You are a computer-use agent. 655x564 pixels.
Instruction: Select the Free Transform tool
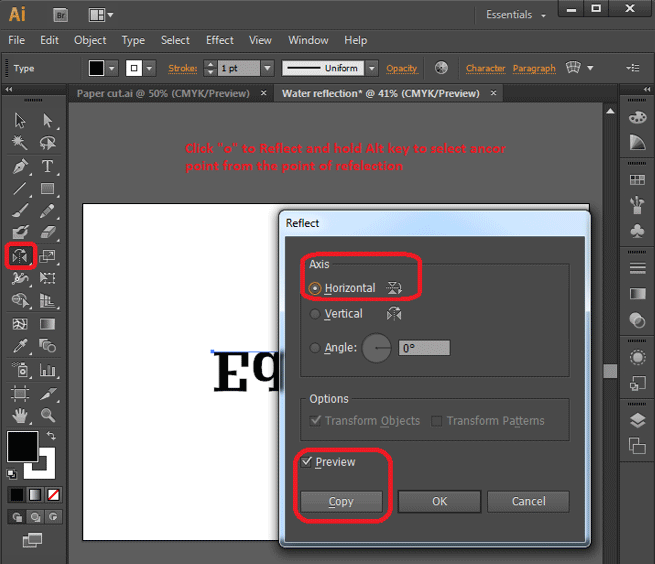click(47, 278)
